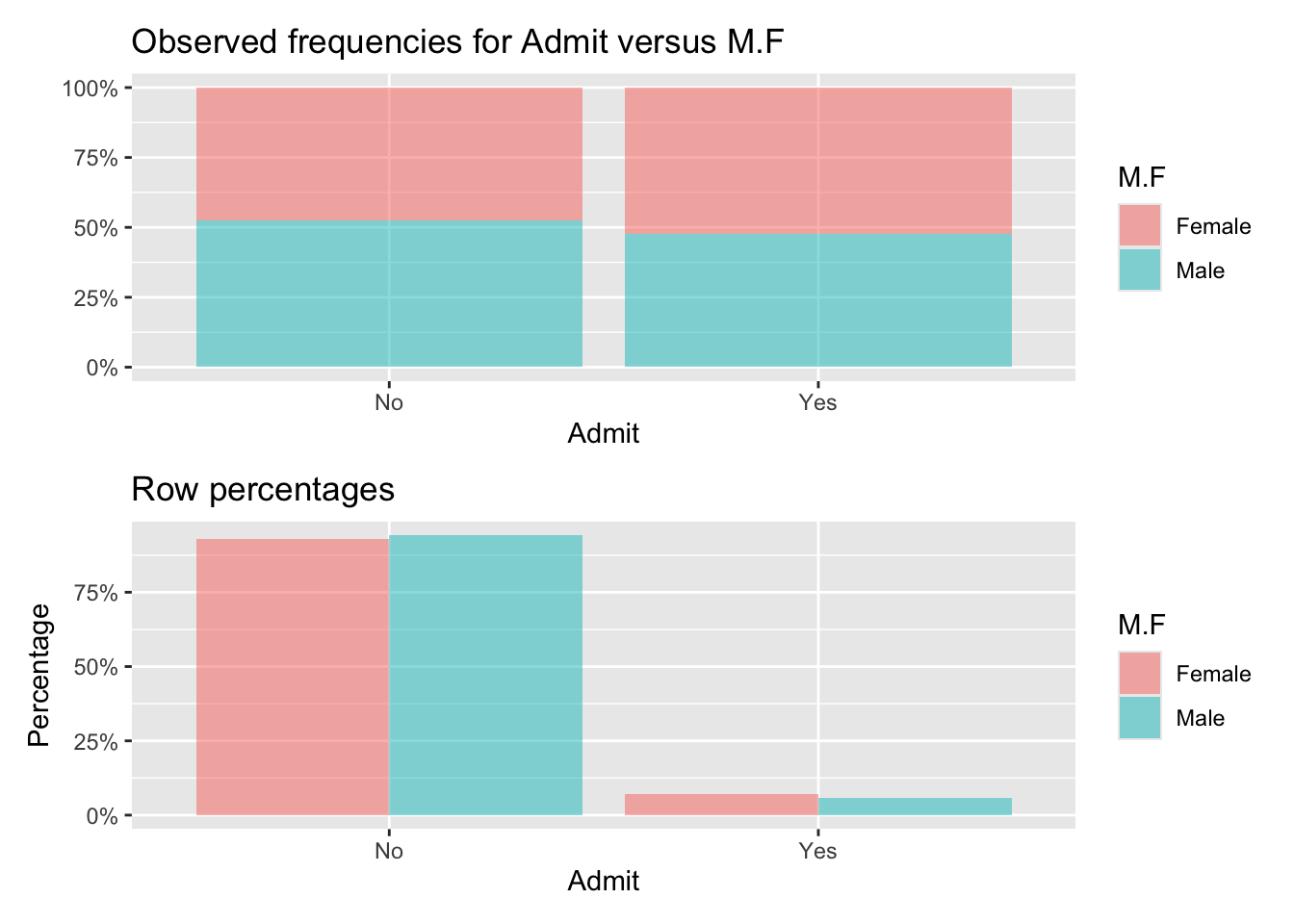Image resolution: width=1294 pixels, height=924 pixels.
Task: Click the 'Observed frequencies for Admit versus M.F' title
Action: click(457, 42)
